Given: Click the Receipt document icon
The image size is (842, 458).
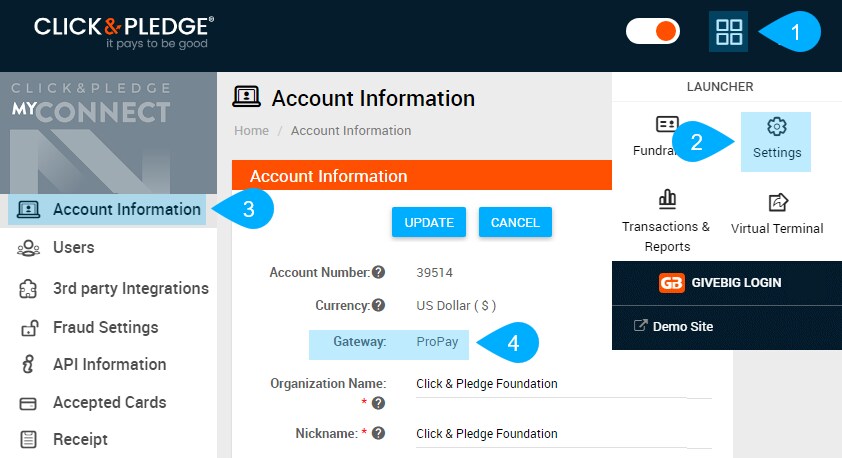Looking at the screenshot, I should click(28, 439).
